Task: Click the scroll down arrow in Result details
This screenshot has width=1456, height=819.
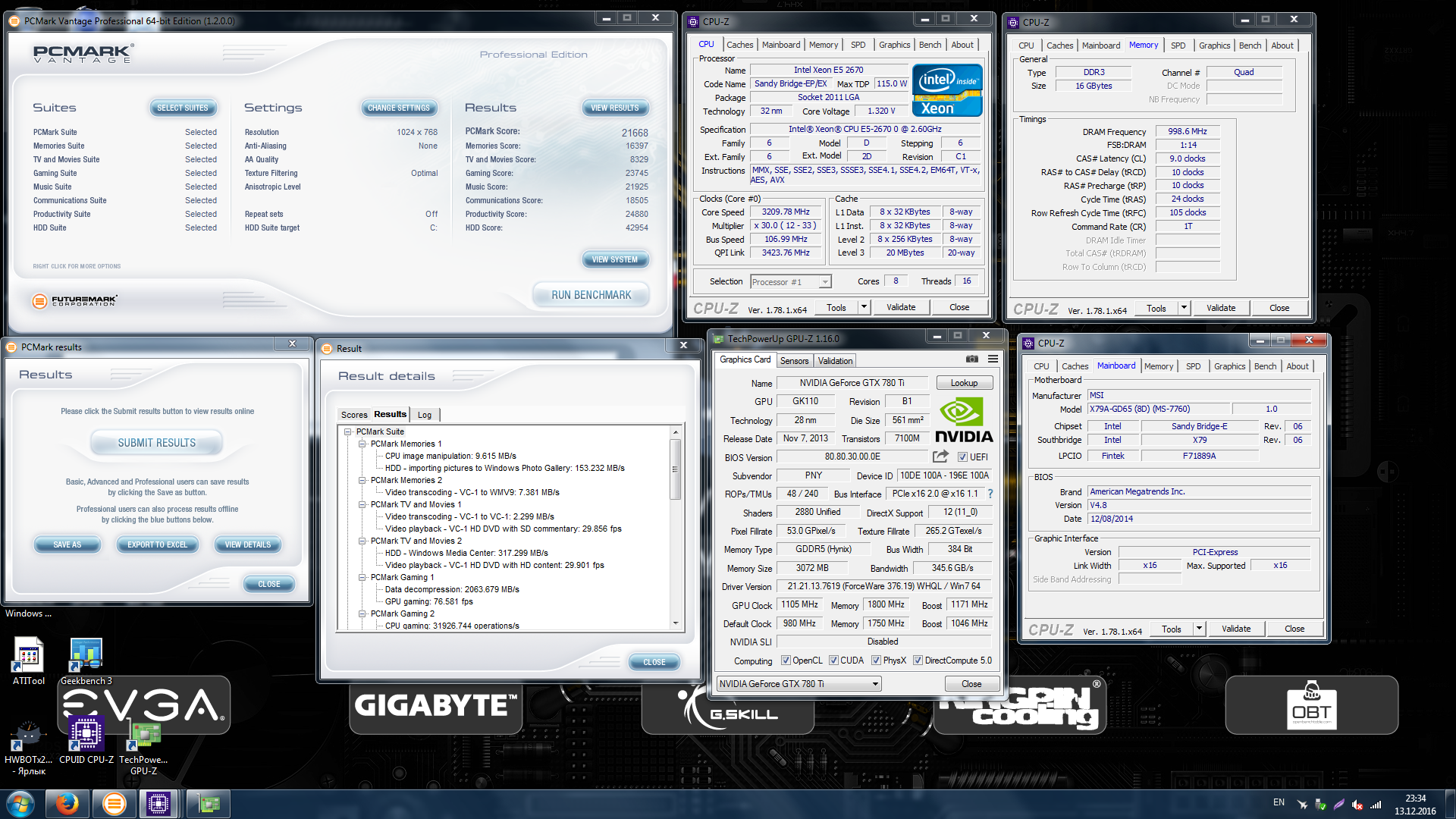Action: tap(675, 623)
